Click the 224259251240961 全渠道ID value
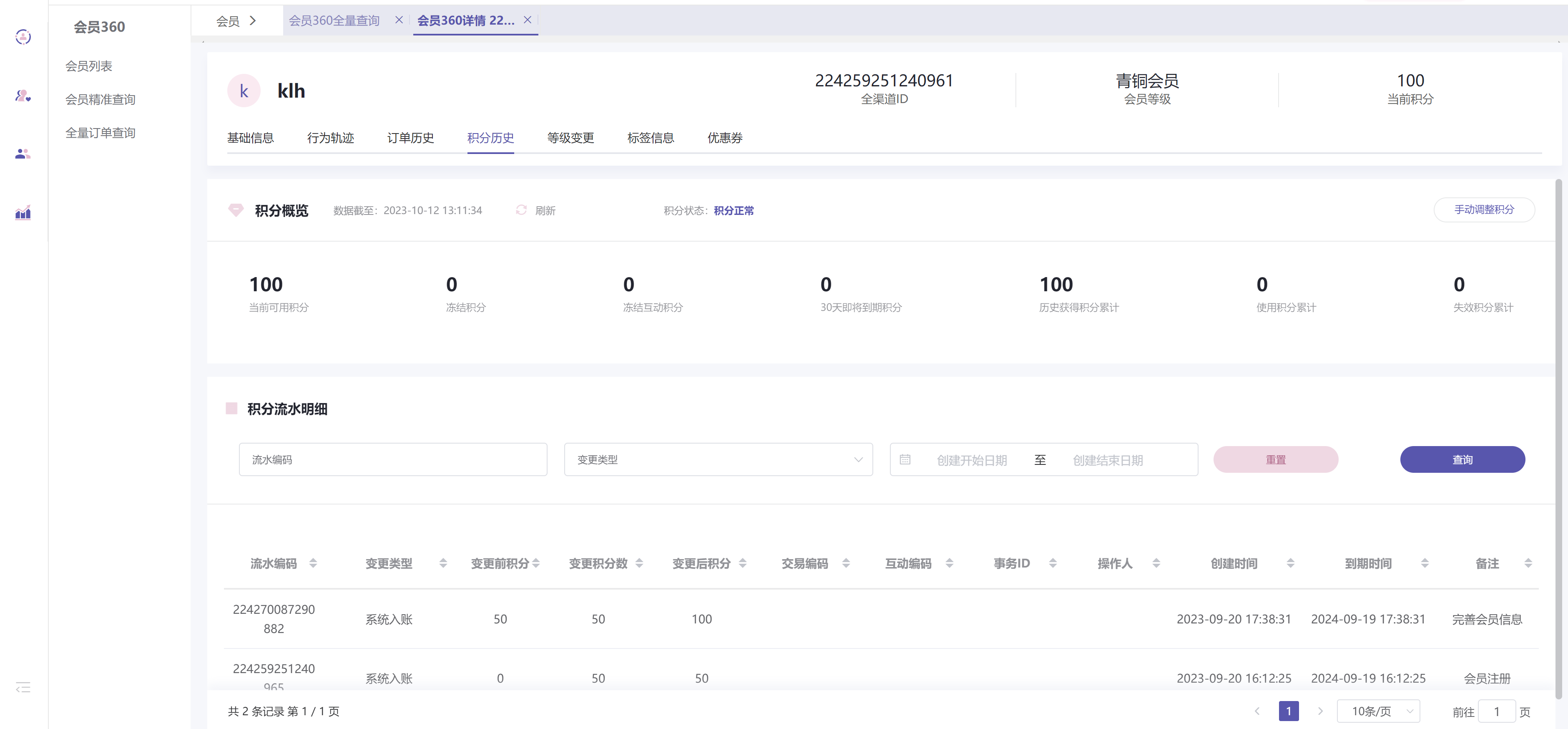The height and width of the screenshot is (729, 1568). [x=885, y=81]
